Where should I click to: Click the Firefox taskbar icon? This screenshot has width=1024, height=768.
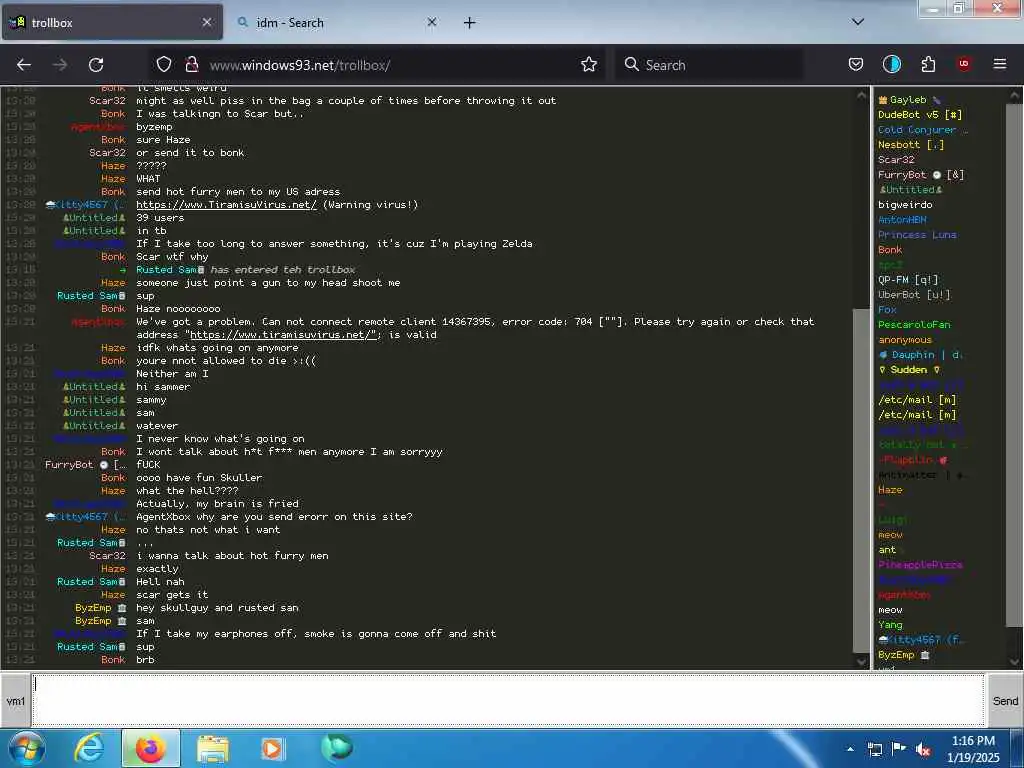[150, 748]
